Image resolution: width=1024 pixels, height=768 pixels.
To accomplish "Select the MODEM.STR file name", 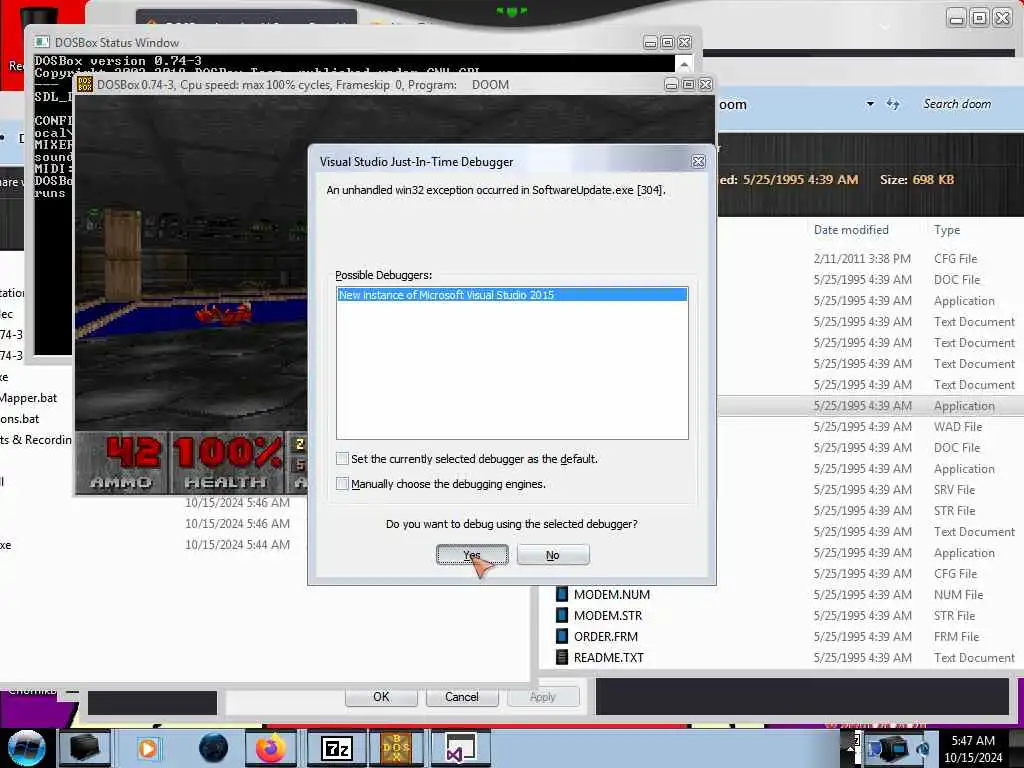I will point(608,615).
